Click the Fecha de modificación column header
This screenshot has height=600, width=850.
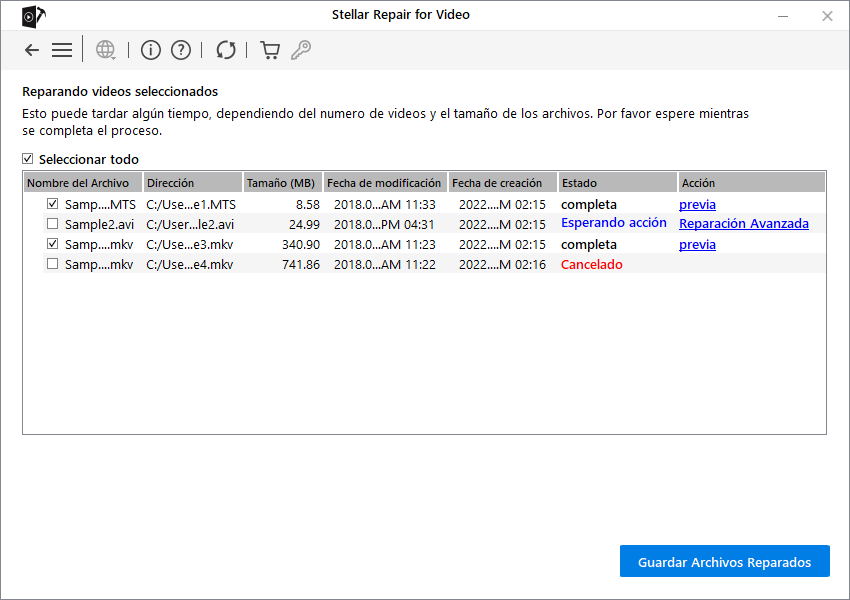tap(385, 183)
